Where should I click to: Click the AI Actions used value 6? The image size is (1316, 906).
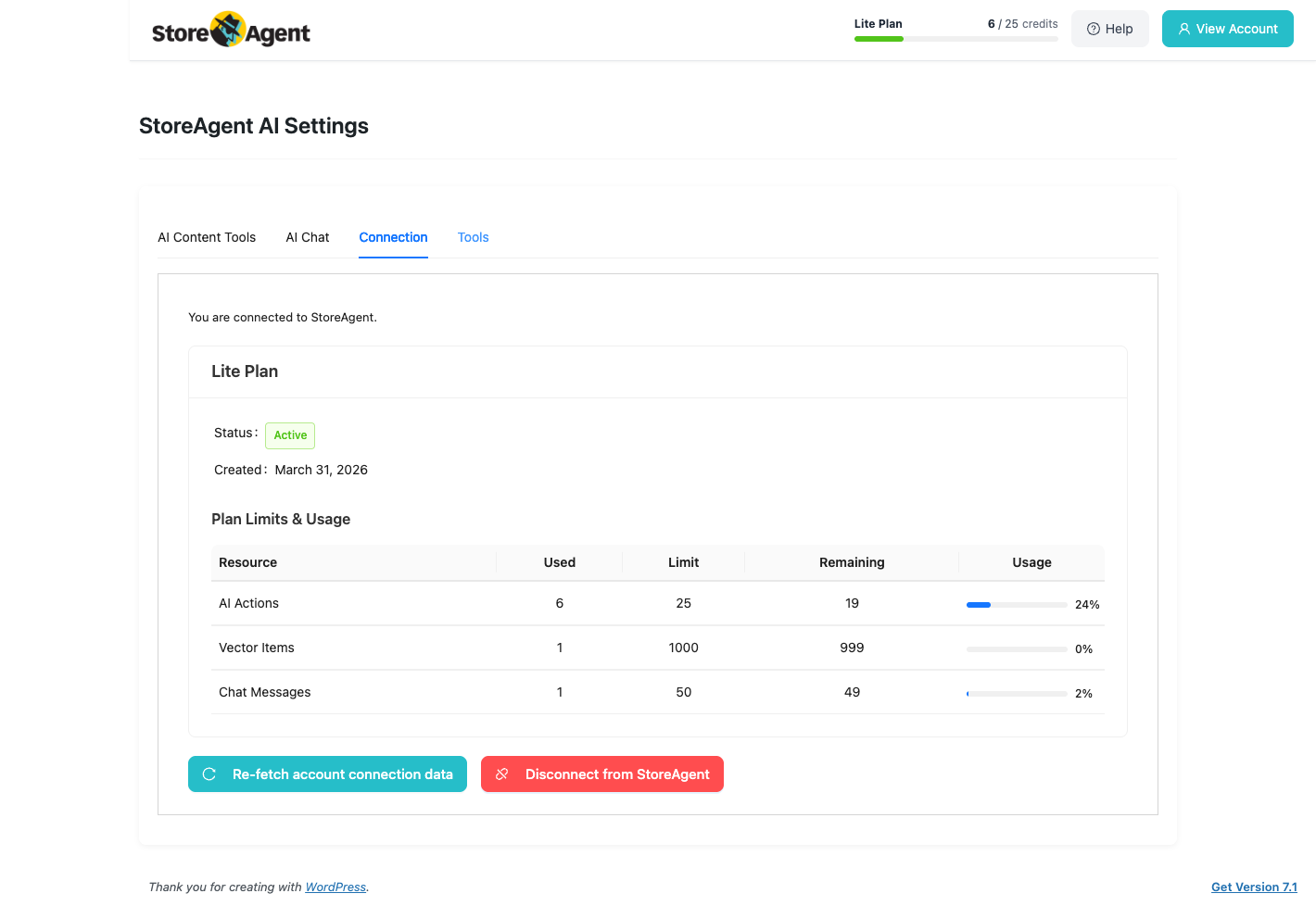point(560,603)
